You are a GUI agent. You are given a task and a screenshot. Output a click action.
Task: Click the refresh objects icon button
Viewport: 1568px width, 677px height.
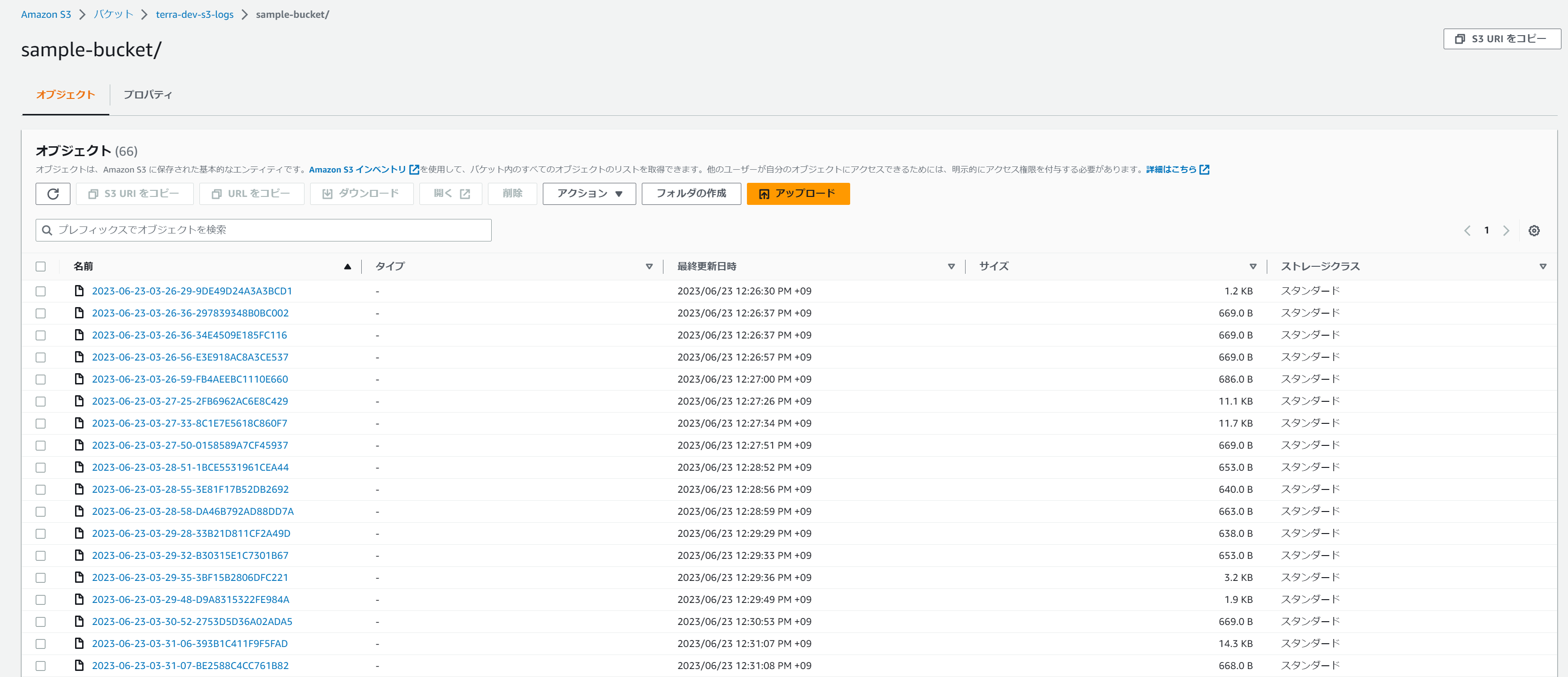53,194
